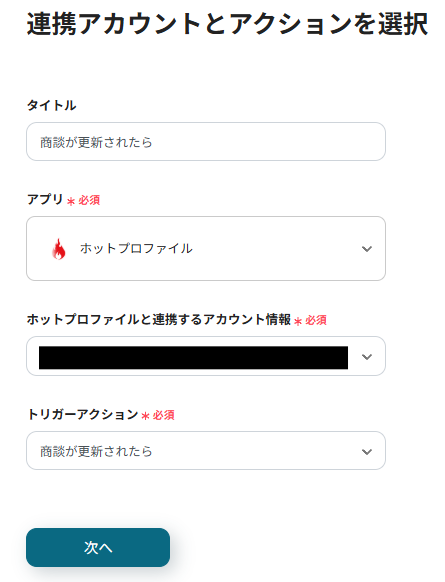The height and width of the screenshot is (582, 445).
Task: Click the red asterisk next to アカウント情報
Action: click(298, 321)
